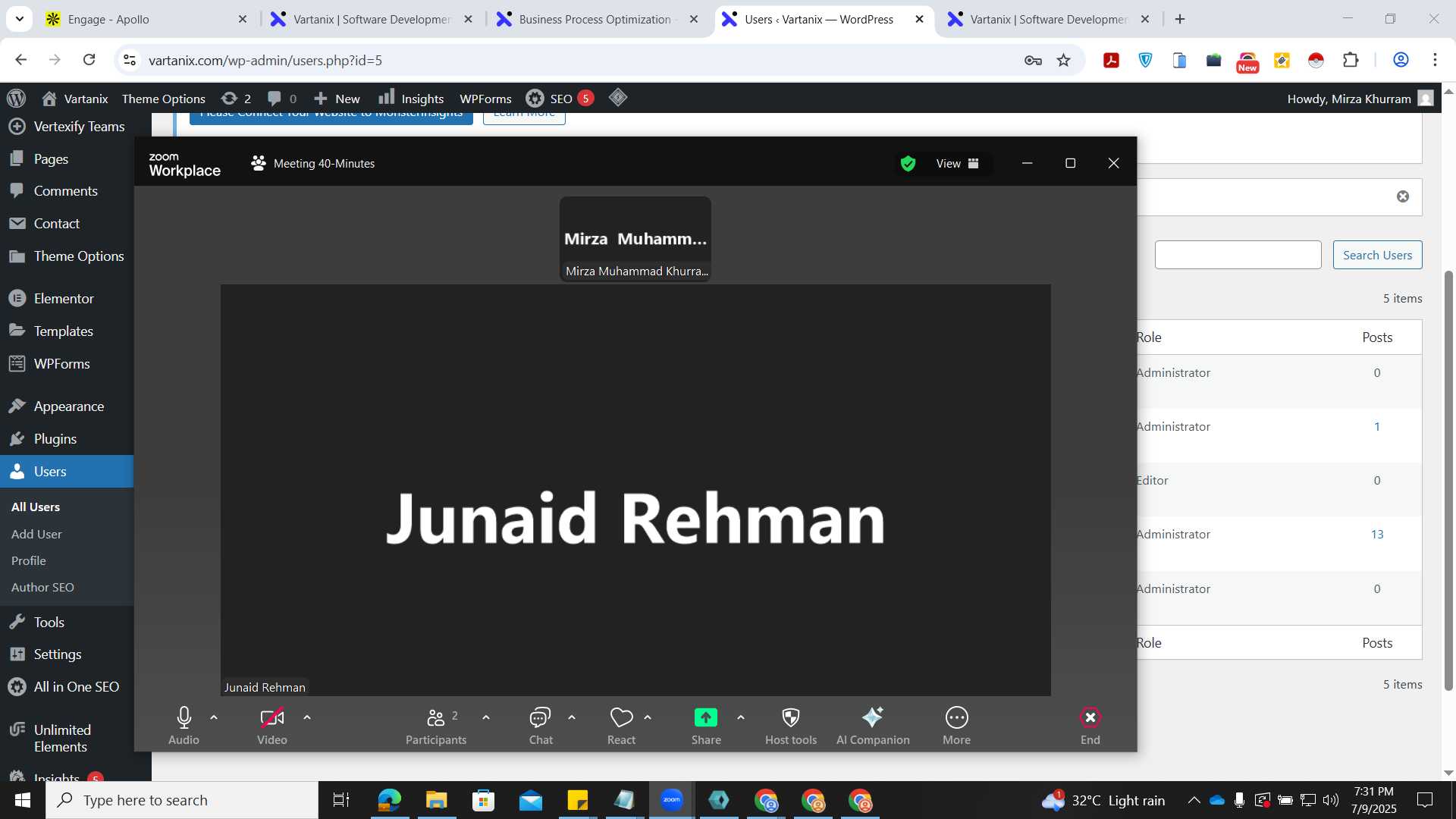Expand reactions options arrow
The image size is (1456, 819).
coord(648,717)
